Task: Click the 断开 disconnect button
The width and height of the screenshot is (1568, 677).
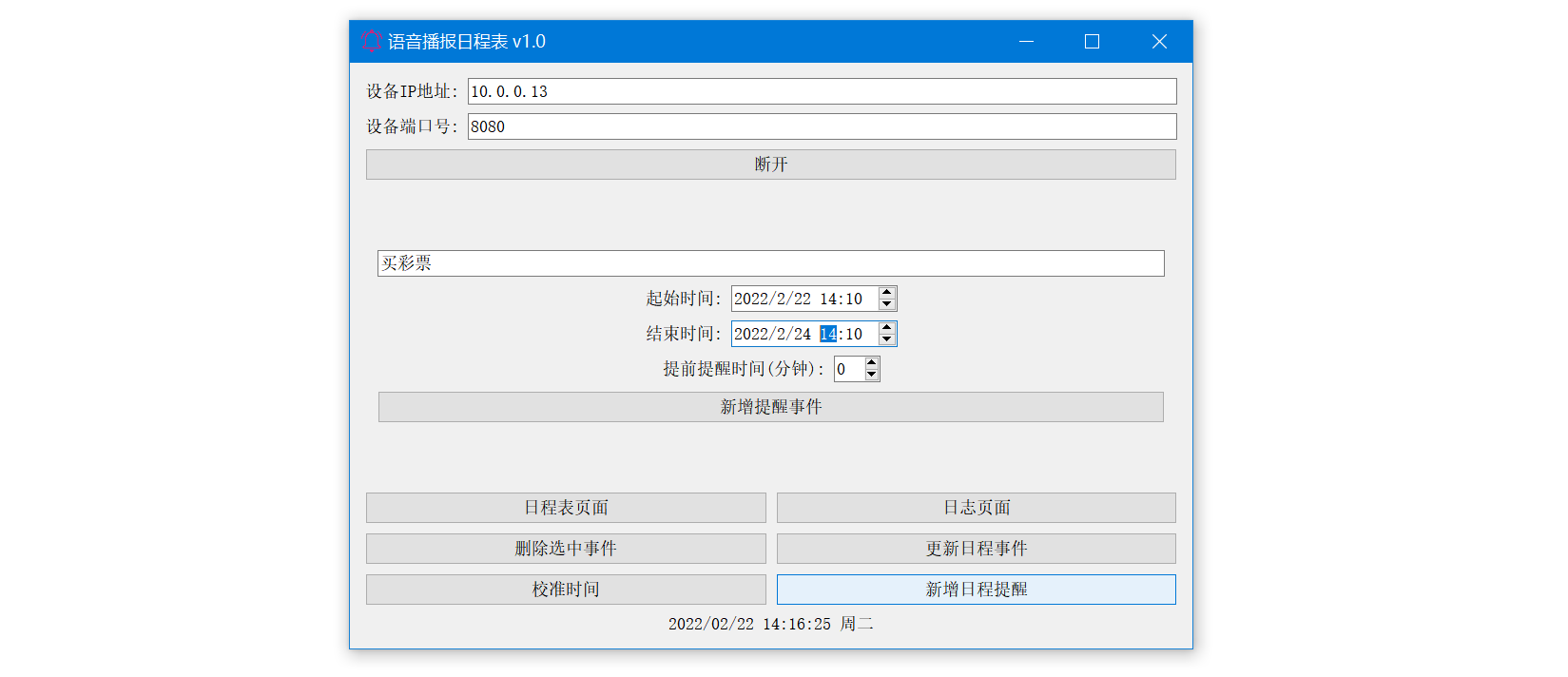Action: click(x=771, y=164)
